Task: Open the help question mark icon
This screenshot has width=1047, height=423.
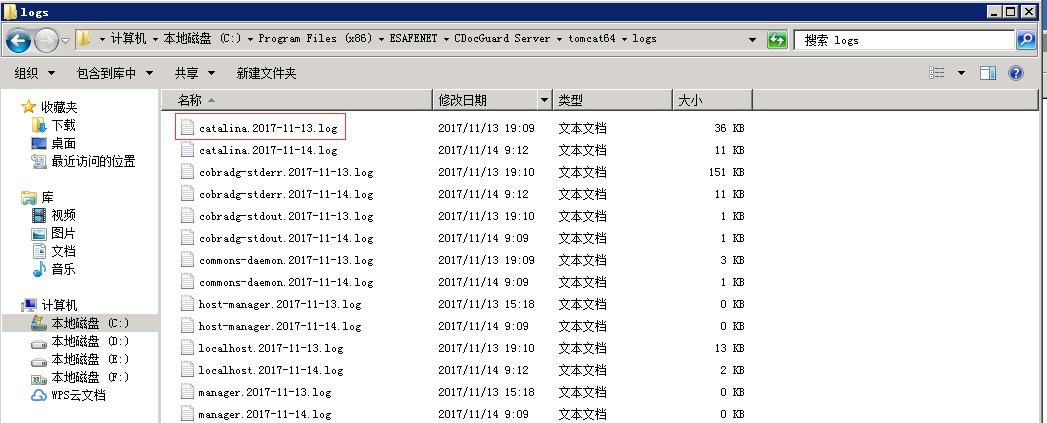Action: coord(1016,73)
